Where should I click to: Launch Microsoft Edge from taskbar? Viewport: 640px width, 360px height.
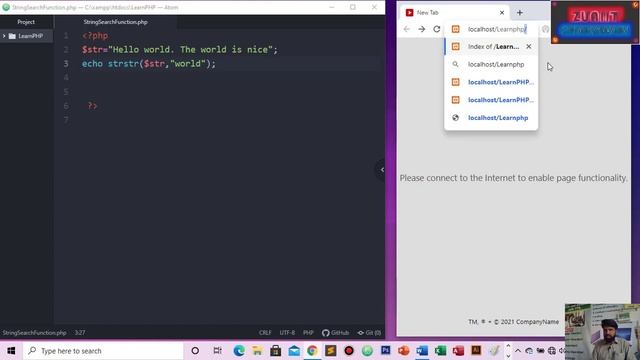coord(239,351)
